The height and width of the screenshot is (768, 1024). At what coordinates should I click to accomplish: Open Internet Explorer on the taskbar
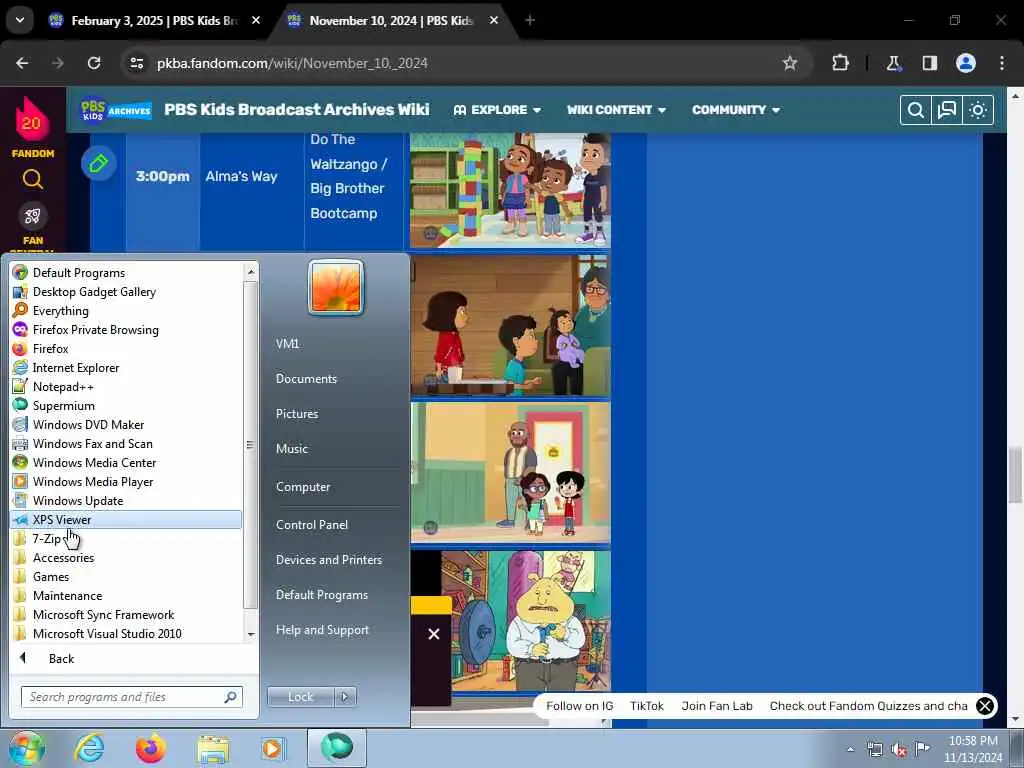point(89,748)
